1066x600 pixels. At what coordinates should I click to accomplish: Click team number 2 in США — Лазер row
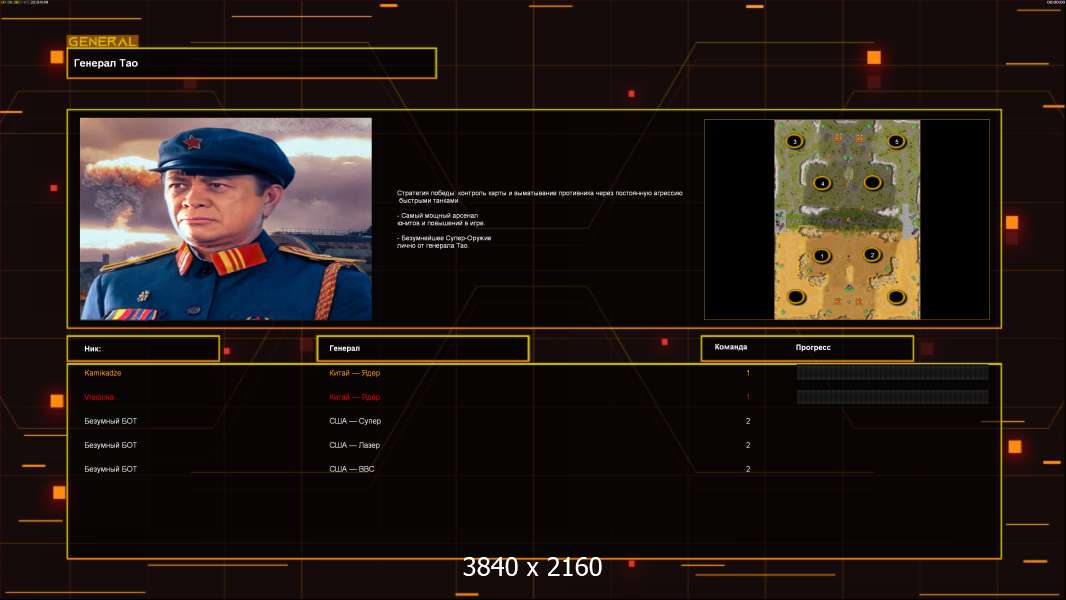click(748, 445)
